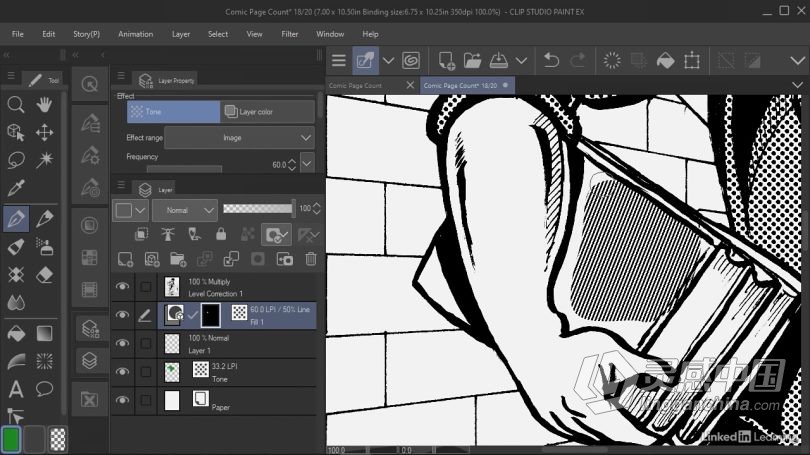The height and width of the screenshot is (455, 810).
Task: Select the Balloon tool
Action: point(44,389)
